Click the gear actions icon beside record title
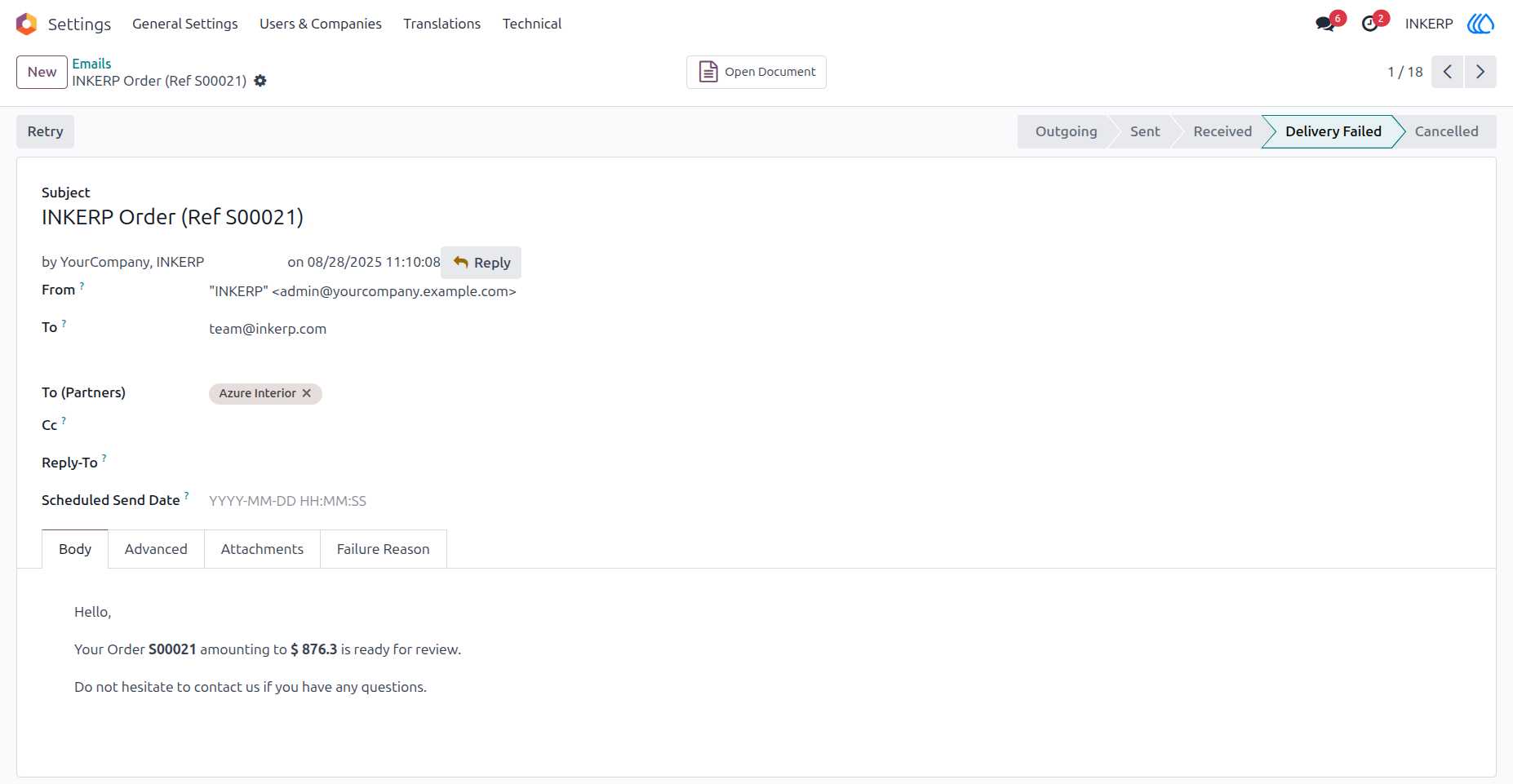This screenshot has height=784, width=1513. 260,81
